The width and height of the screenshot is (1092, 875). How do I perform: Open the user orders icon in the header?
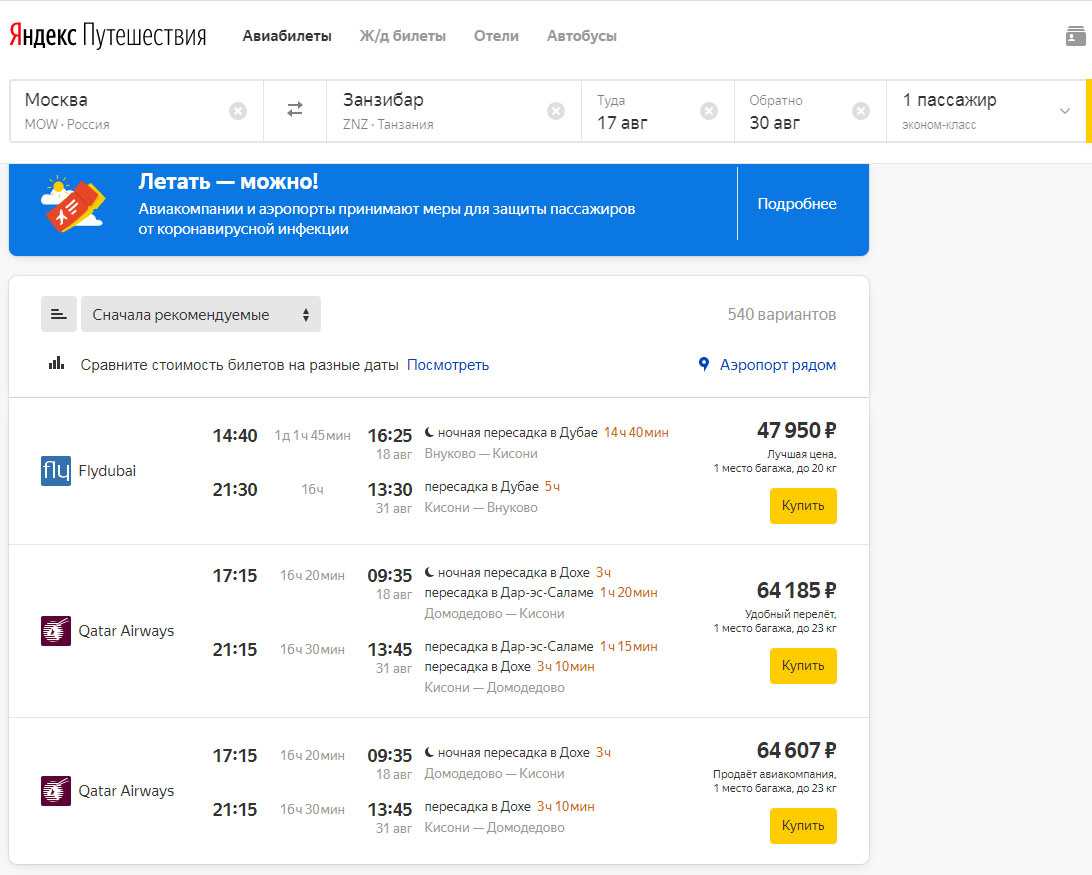point(1075,36)
